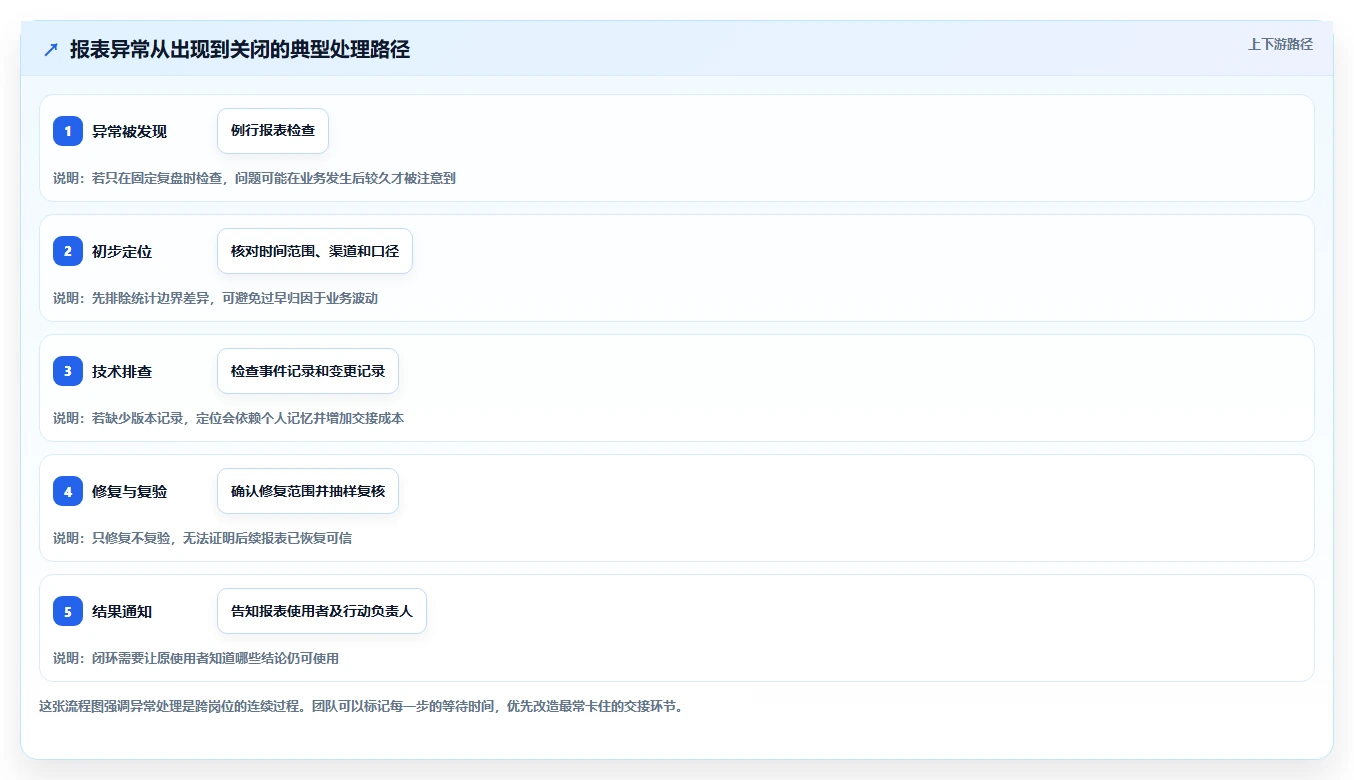1354x780 pixels.
Task: Click the 告知报表使用者及行动负责人 chip
Action: (x=322, y=611)
